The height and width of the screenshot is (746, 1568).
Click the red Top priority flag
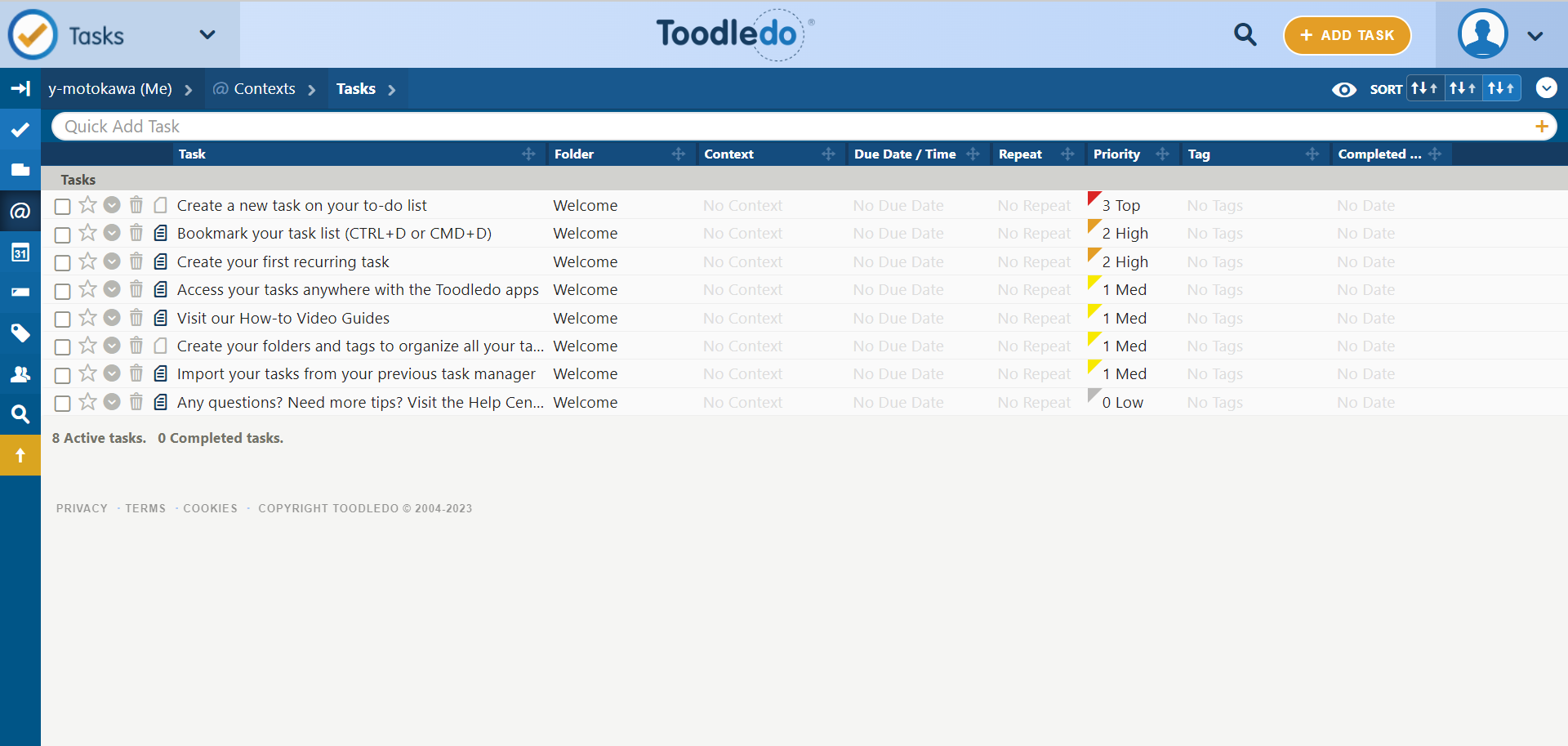1094,199
